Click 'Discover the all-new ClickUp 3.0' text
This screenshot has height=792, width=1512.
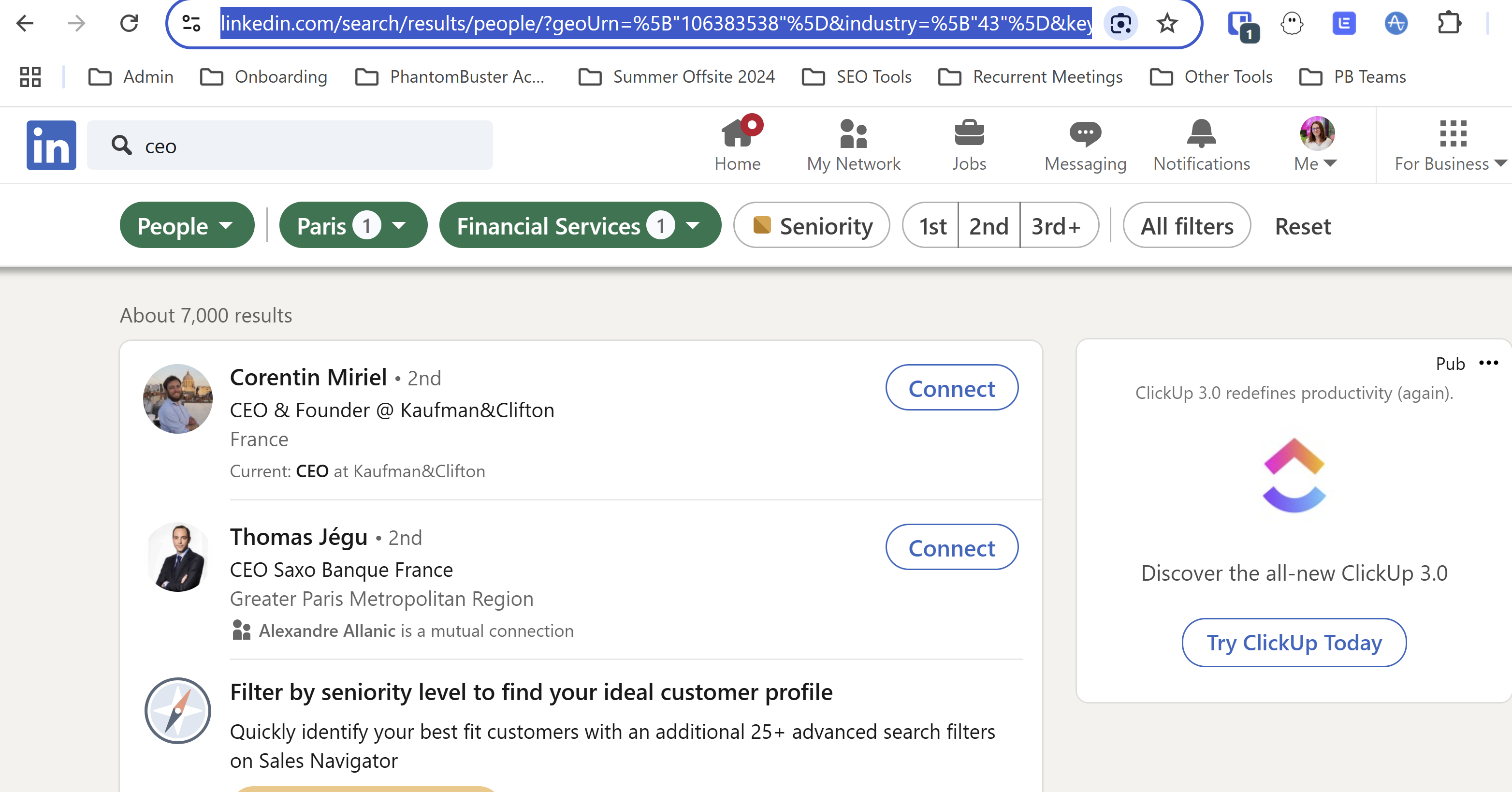1294,573
